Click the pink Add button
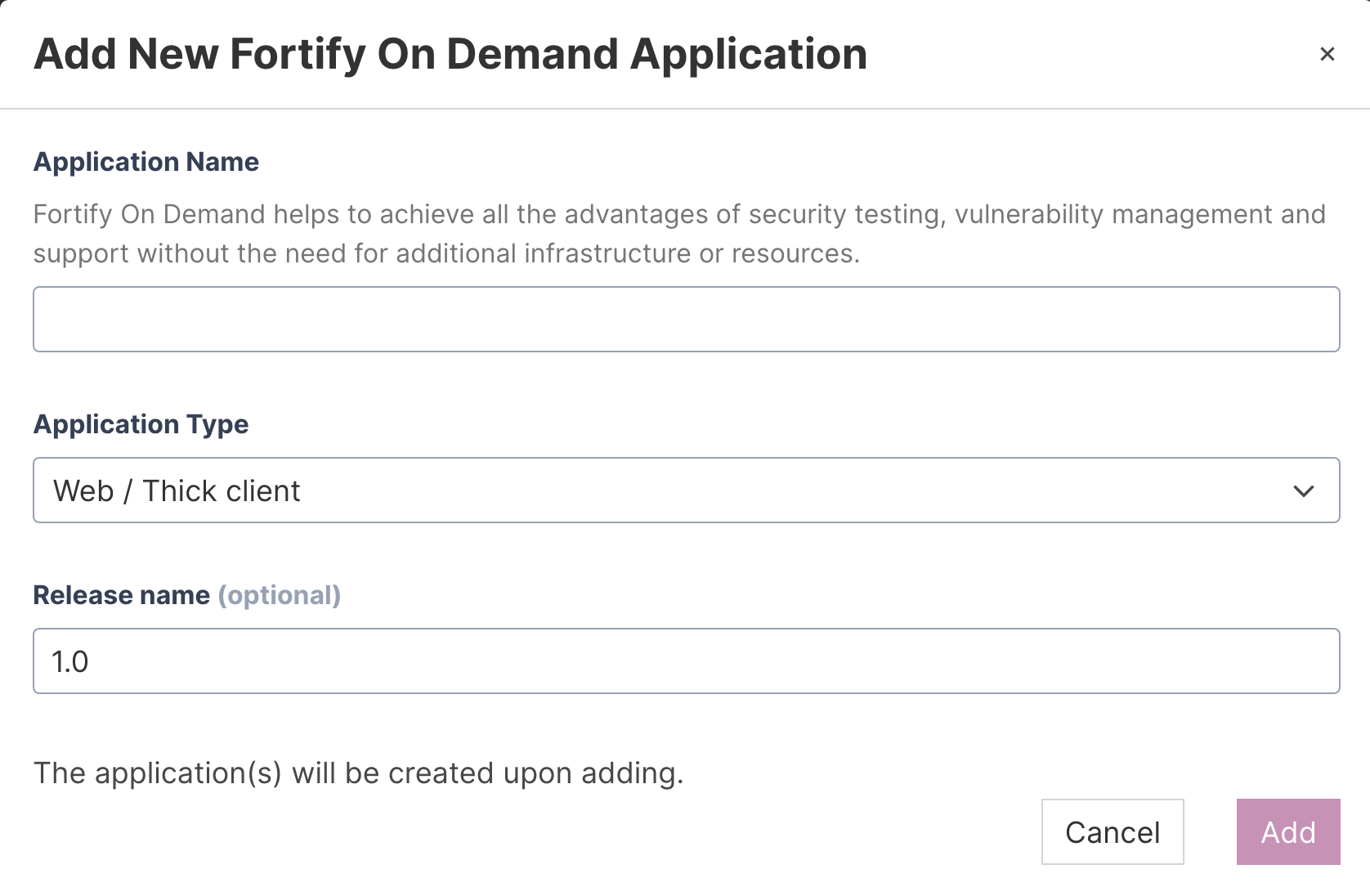The height and width of the screenshot is (896, 1370). click(x=1287, y=831)
